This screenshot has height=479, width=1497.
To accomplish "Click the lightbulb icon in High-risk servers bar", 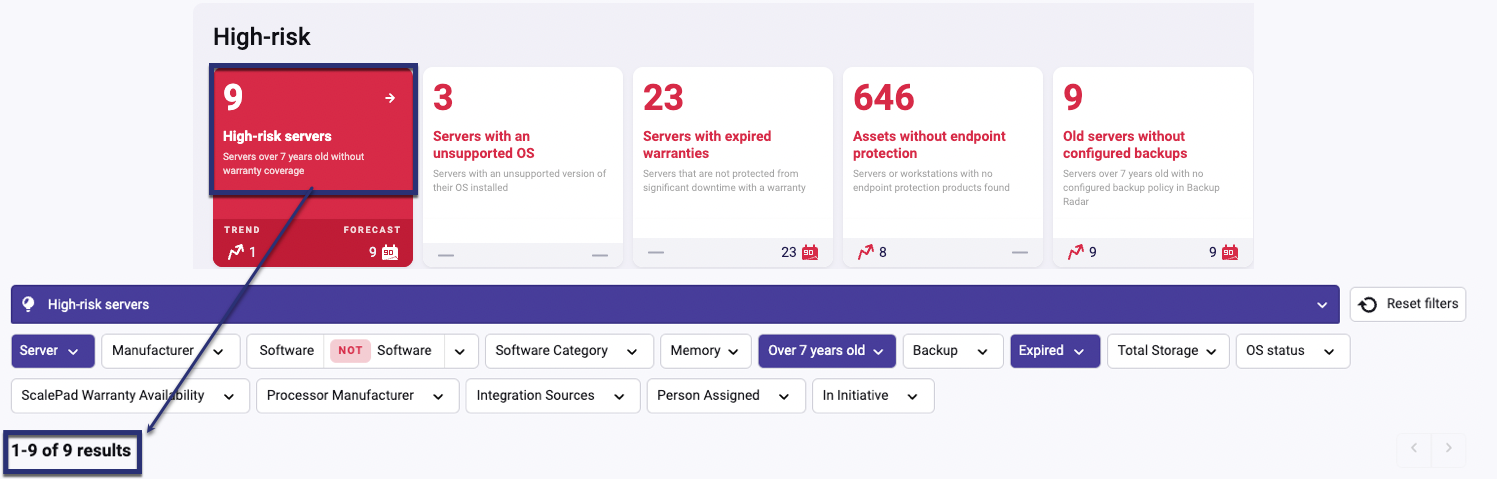I will point(28,304).
